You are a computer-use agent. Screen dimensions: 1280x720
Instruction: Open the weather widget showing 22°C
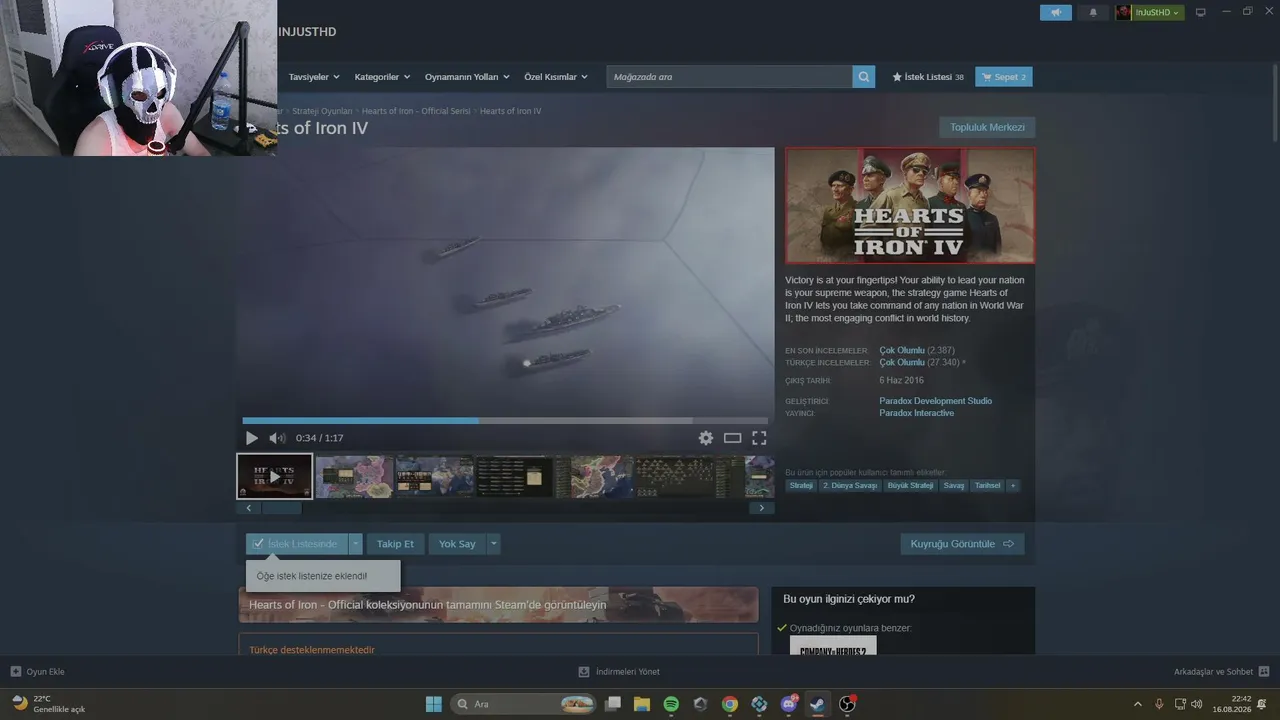coord(49,704)
